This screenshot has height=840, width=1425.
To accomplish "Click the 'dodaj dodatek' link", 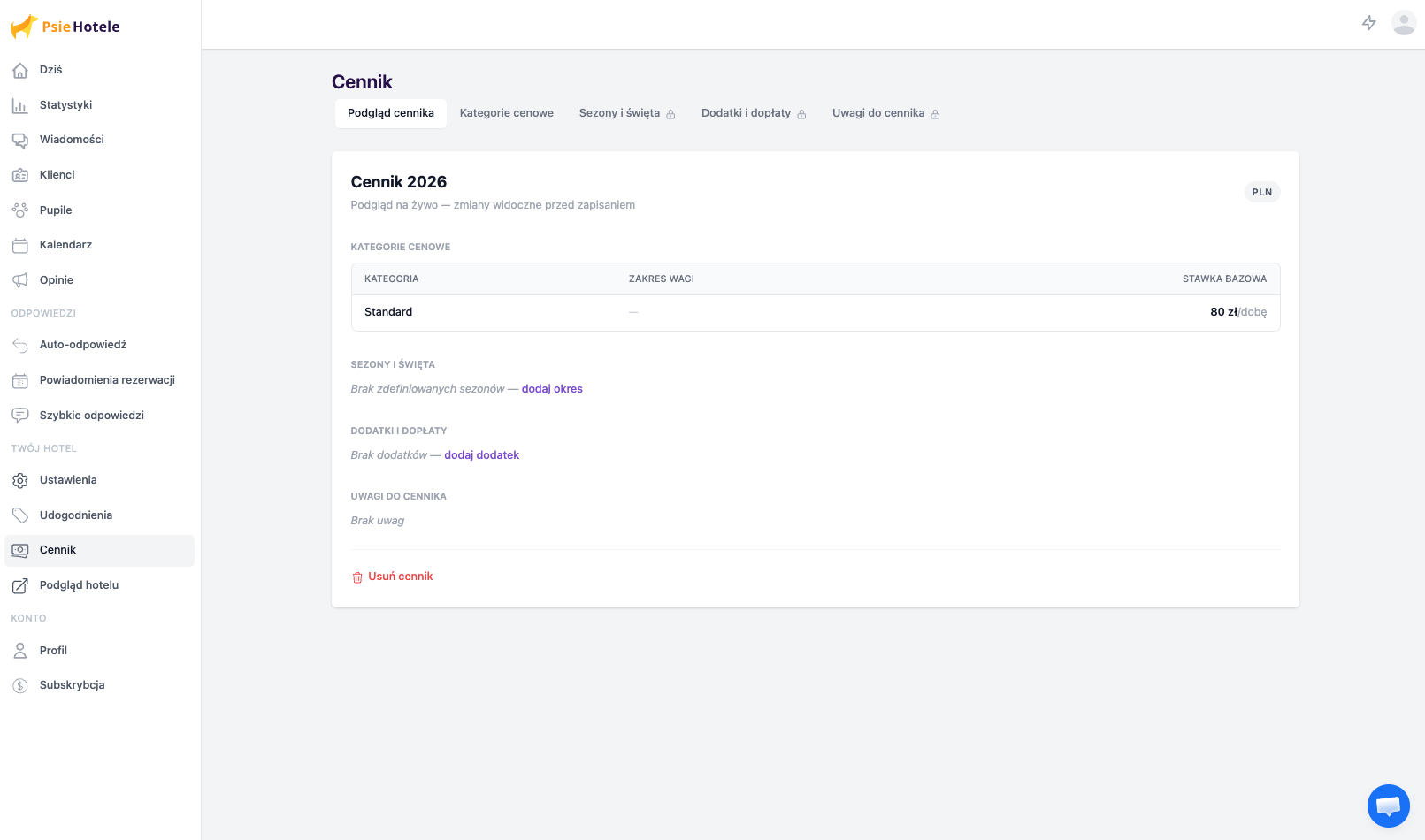I will [x=481, y=455].
